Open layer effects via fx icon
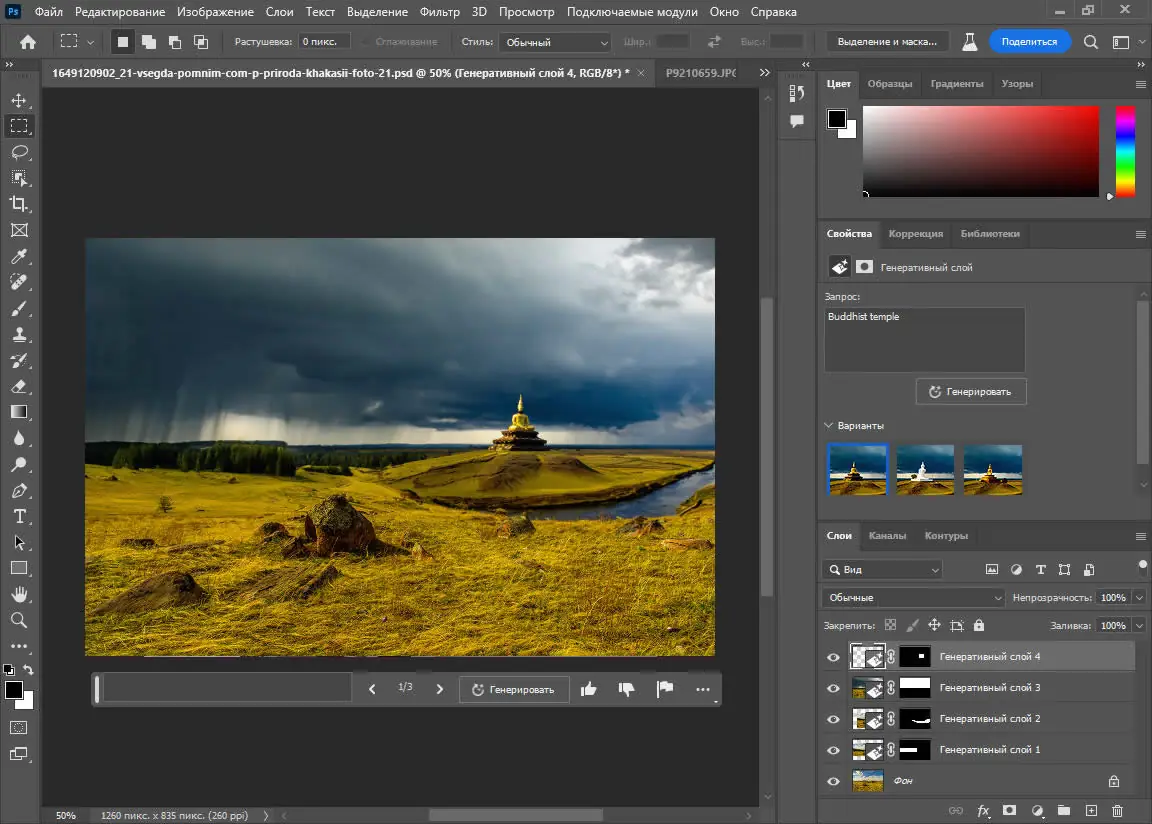 (982, 811)
